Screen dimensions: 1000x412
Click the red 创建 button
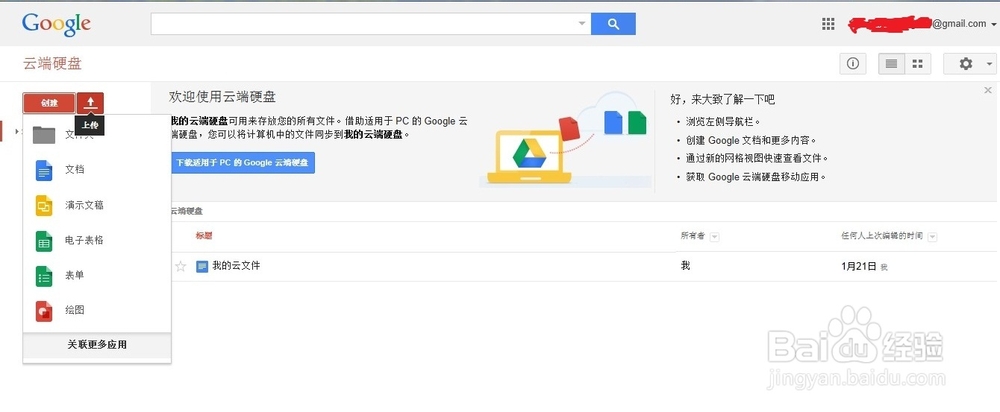tap(49, 103)
